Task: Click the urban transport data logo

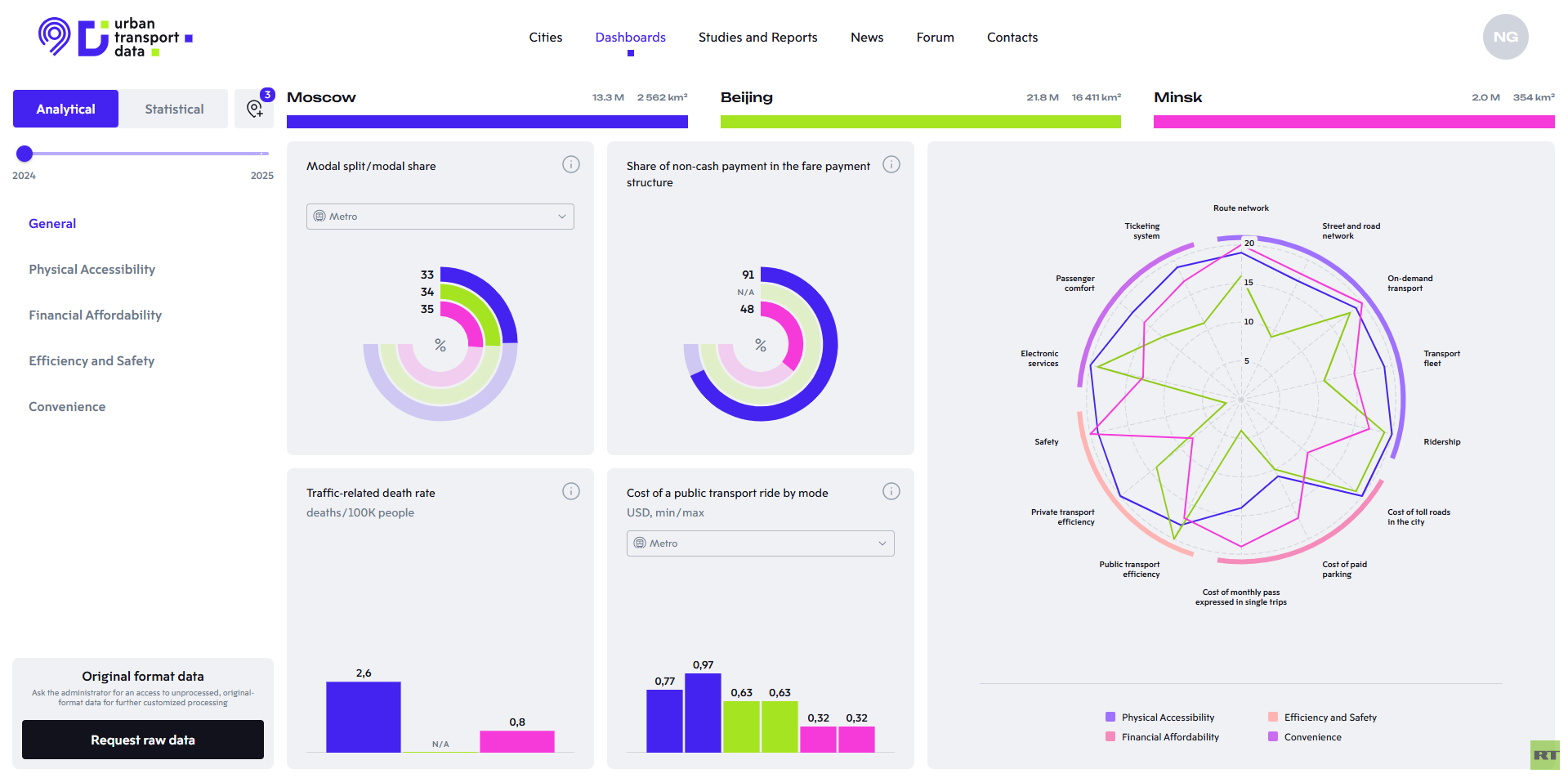Action: coord(114,38)
